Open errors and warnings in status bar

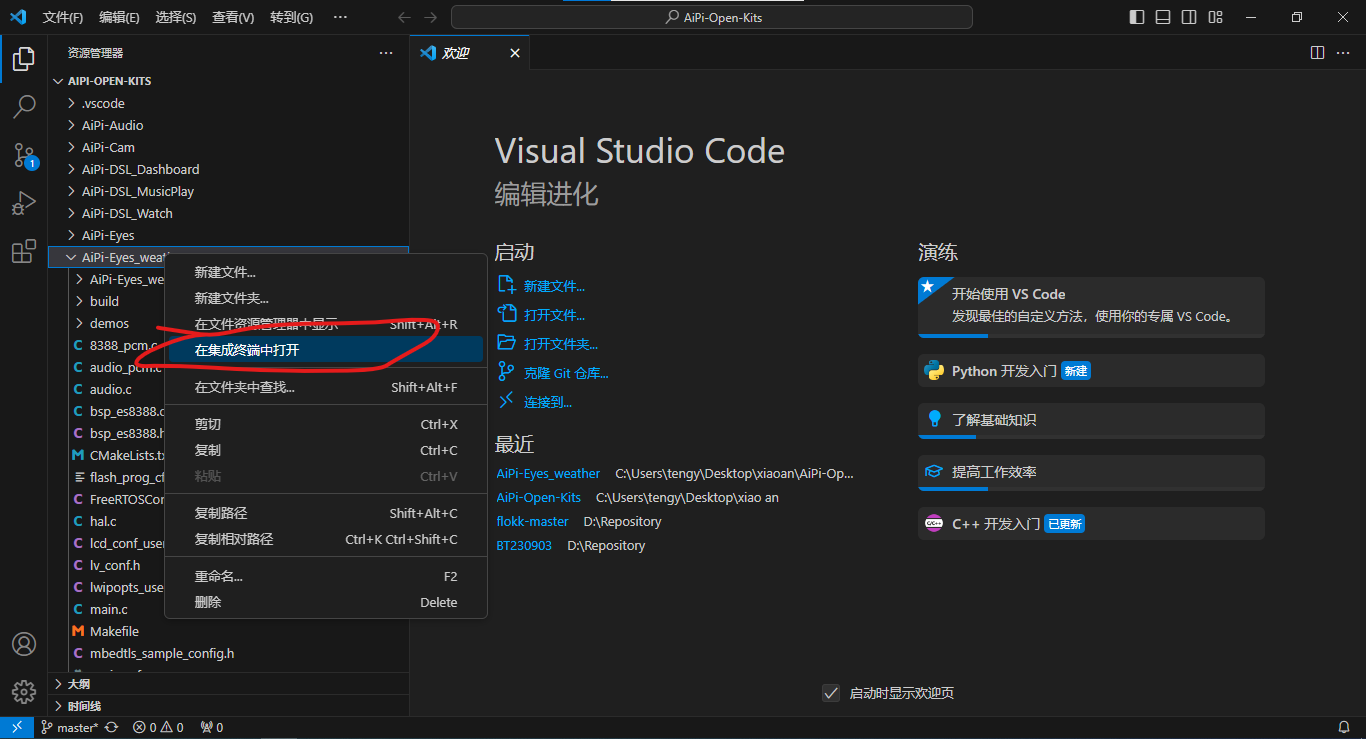158,728
